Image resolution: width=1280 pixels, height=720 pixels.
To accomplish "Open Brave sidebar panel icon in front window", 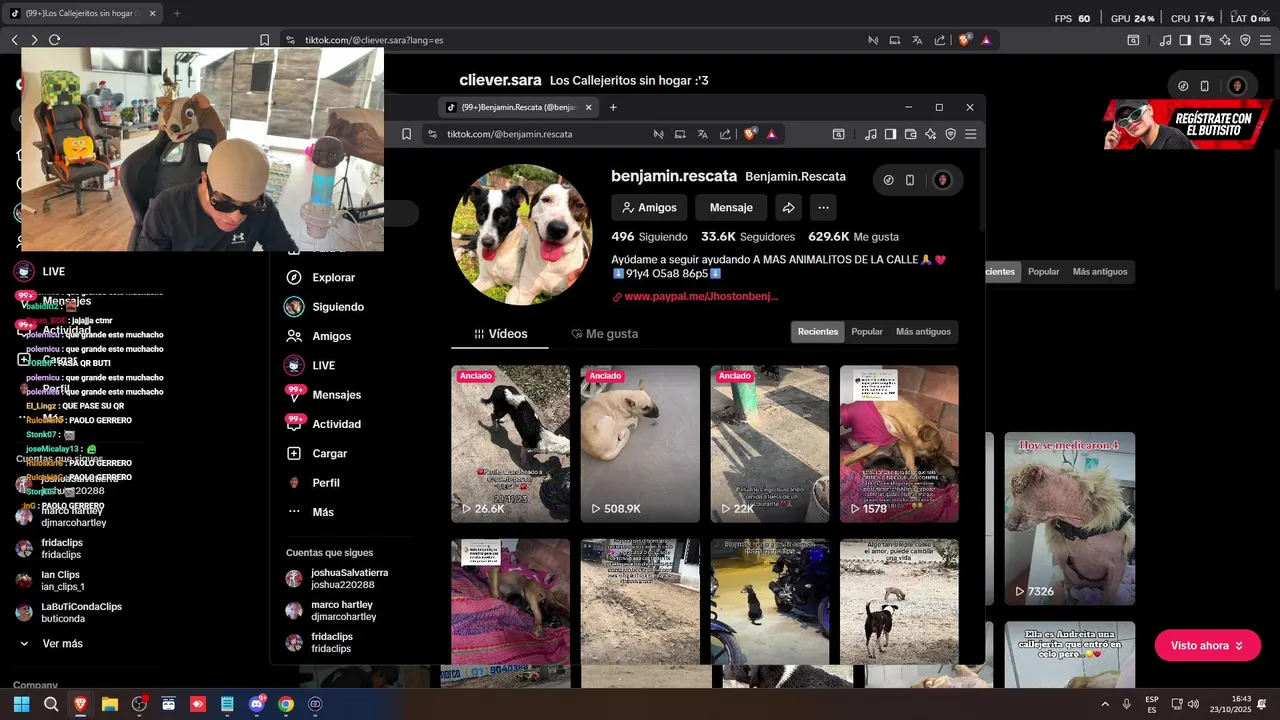I will point(890,134).
